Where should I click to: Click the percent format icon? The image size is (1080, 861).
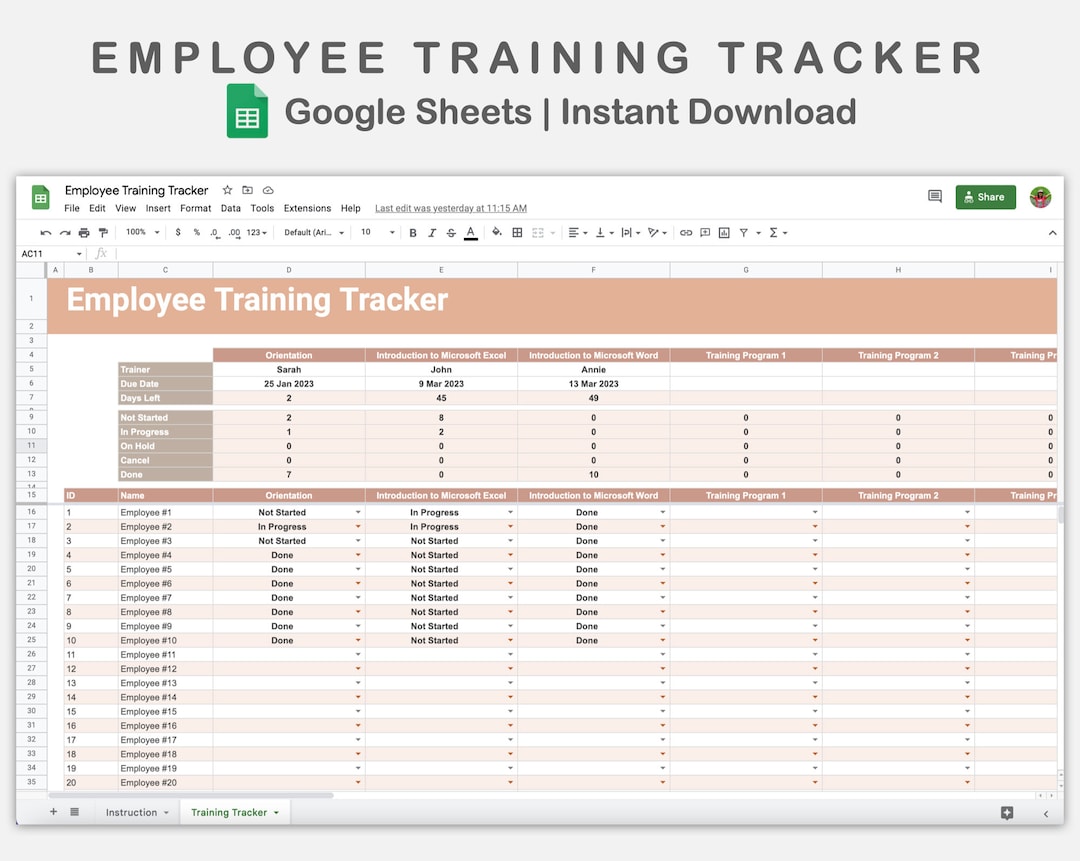196,232
